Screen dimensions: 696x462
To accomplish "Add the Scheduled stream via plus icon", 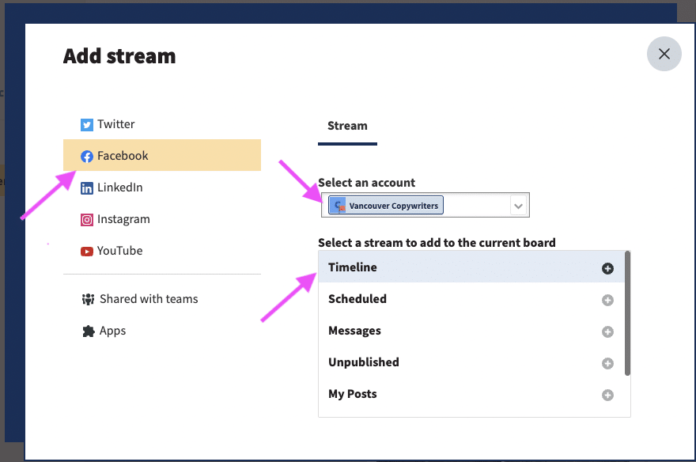I will (607, 300).
